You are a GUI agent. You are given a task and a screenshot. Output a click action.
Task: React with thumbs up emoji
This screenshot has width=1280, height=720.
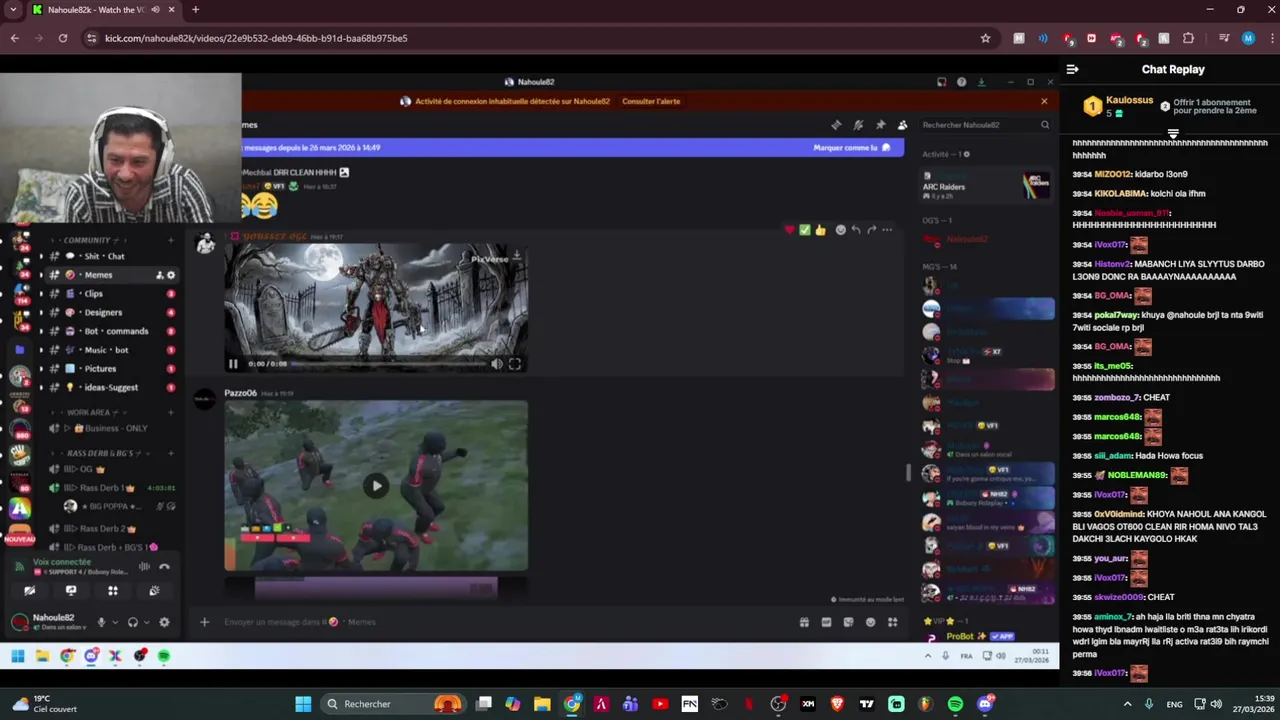pyautogui.click(x=820, y=230)
